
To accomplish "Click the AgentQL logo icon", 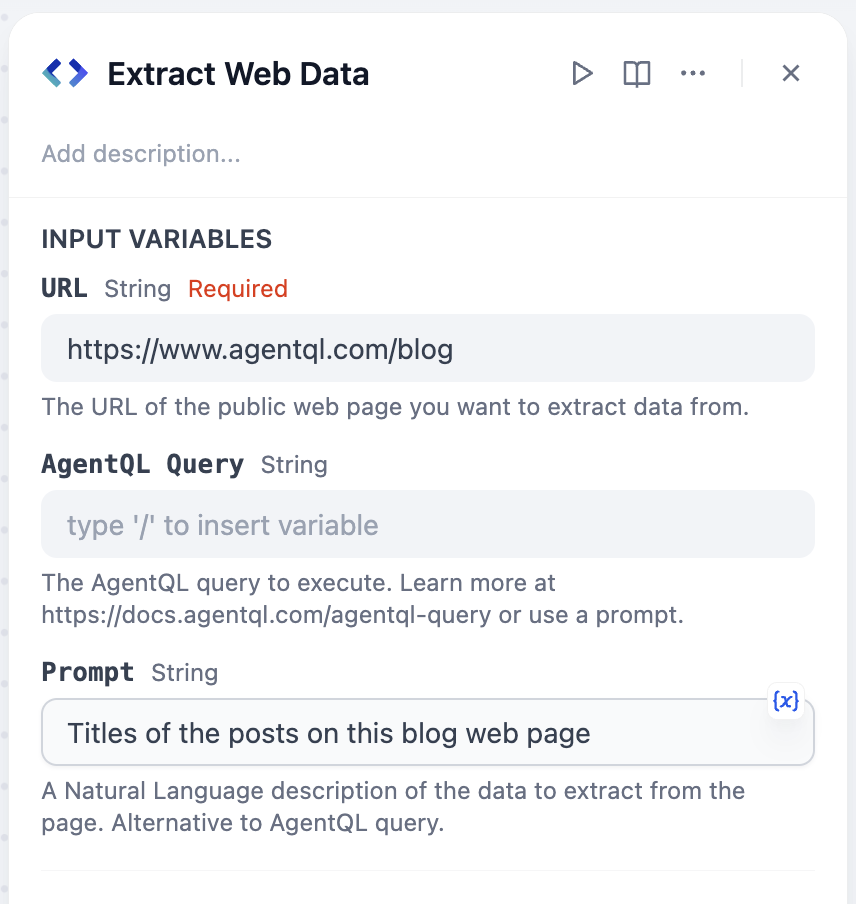I will tap(65, 73).
